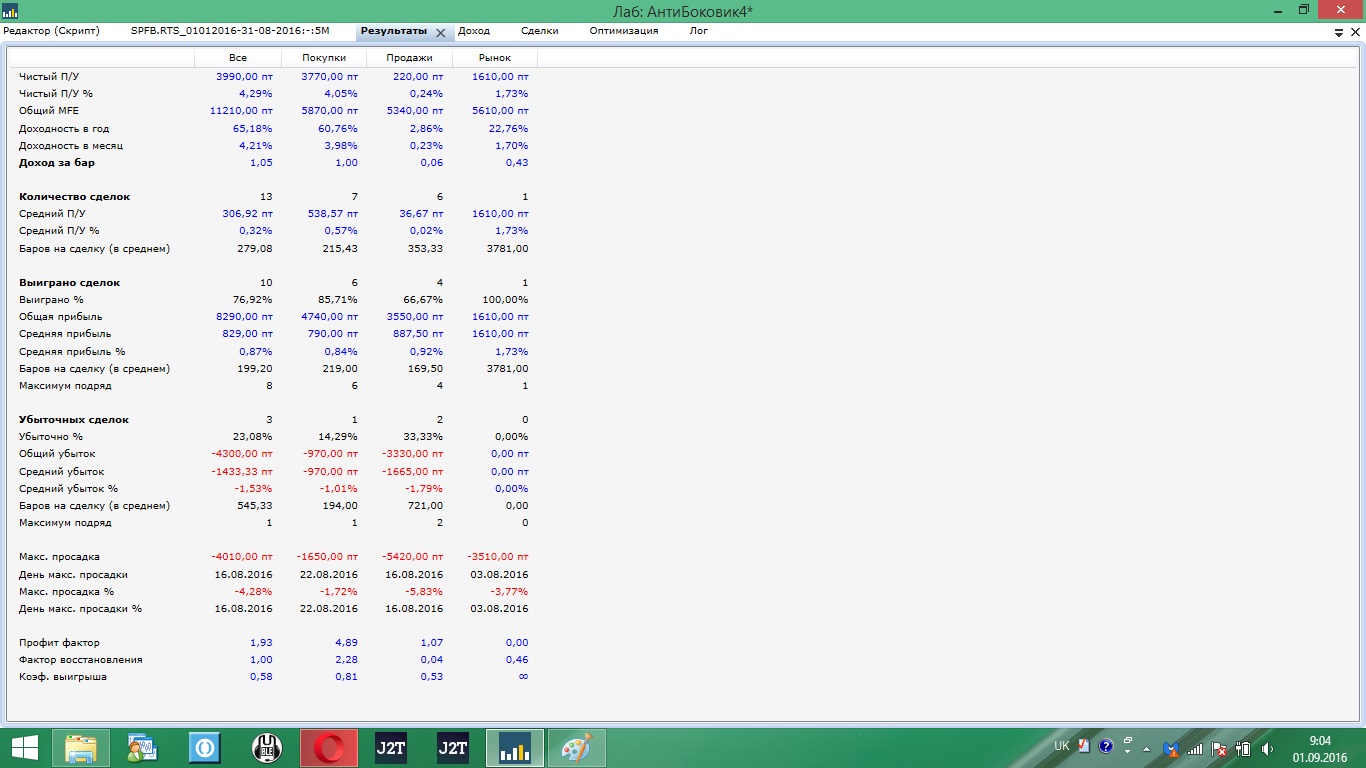Show the Лог tab
The image size is (1366, 768).
(699, 31)
